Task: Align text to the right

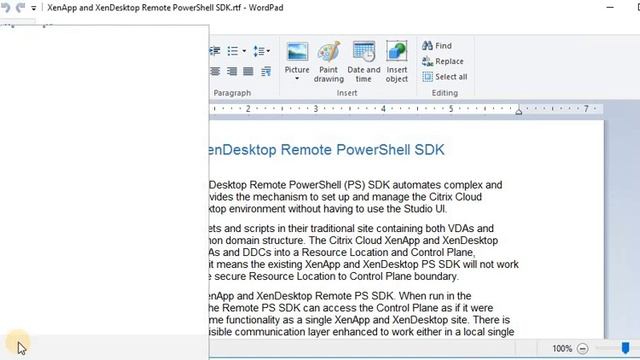Action: tap(232, 71)
